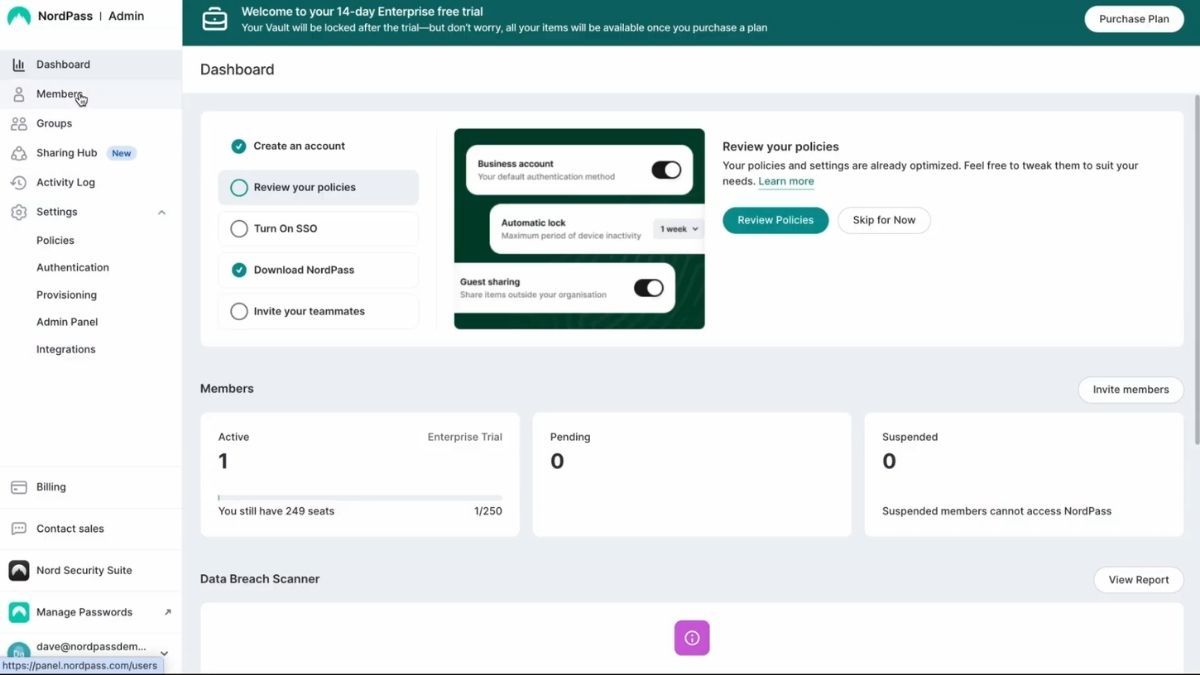Click the Nord Security Suite icon
The height and width of the screenshot is (675, 1200).
point(19,570)
